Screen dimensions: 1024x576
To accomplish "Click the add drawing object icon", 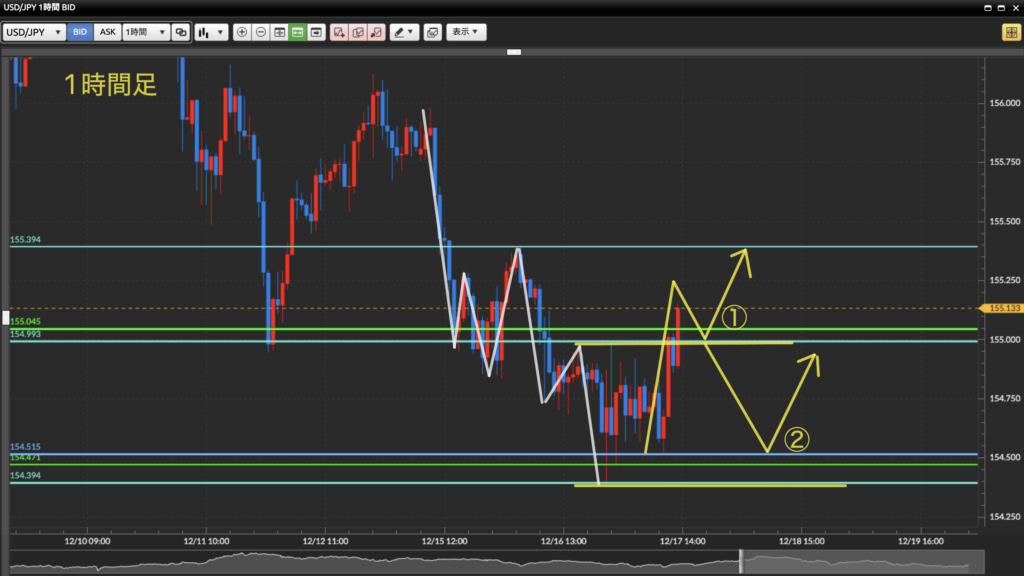I will [x=339, y=32].
